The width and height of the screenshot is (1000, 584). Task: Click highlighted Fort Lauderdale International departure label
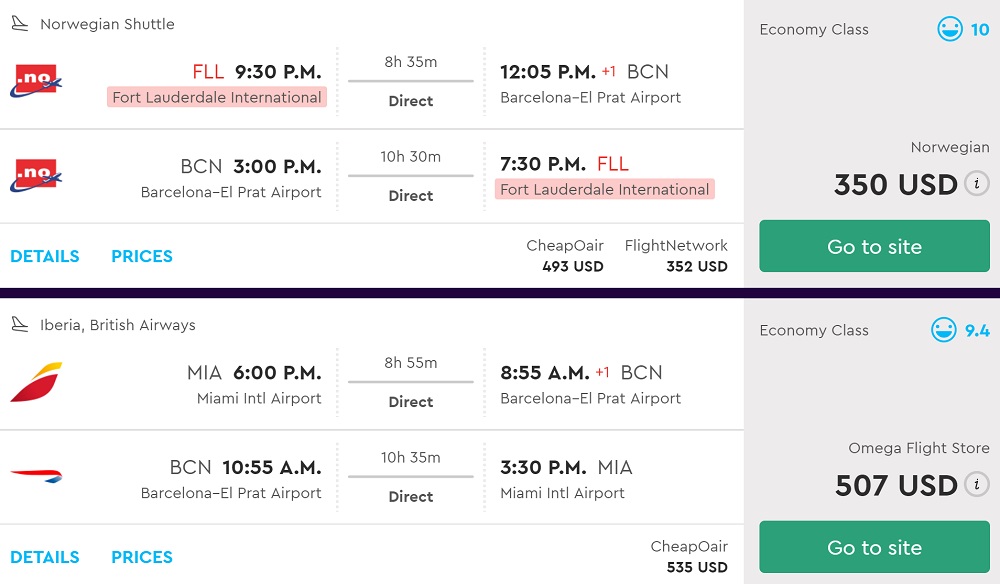click(217, 97)
